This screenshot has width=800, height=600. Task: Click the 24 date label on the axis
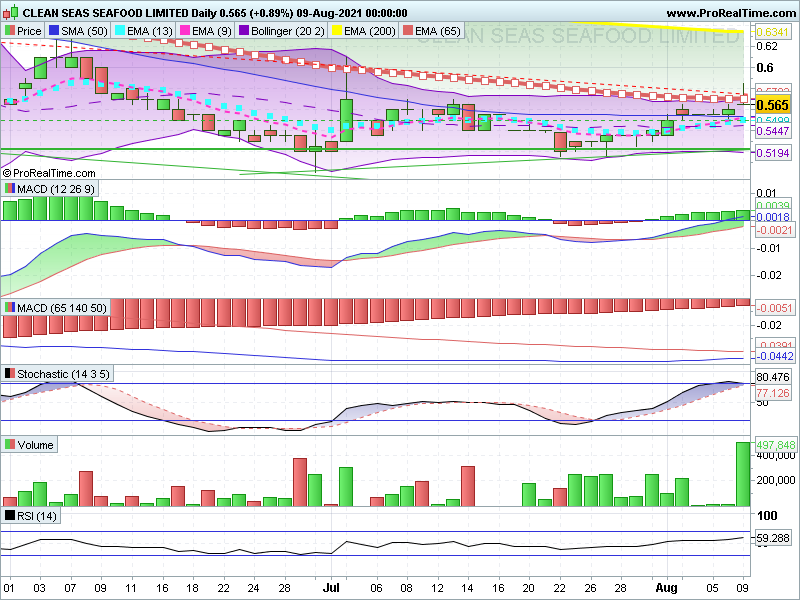pos(254,588)
